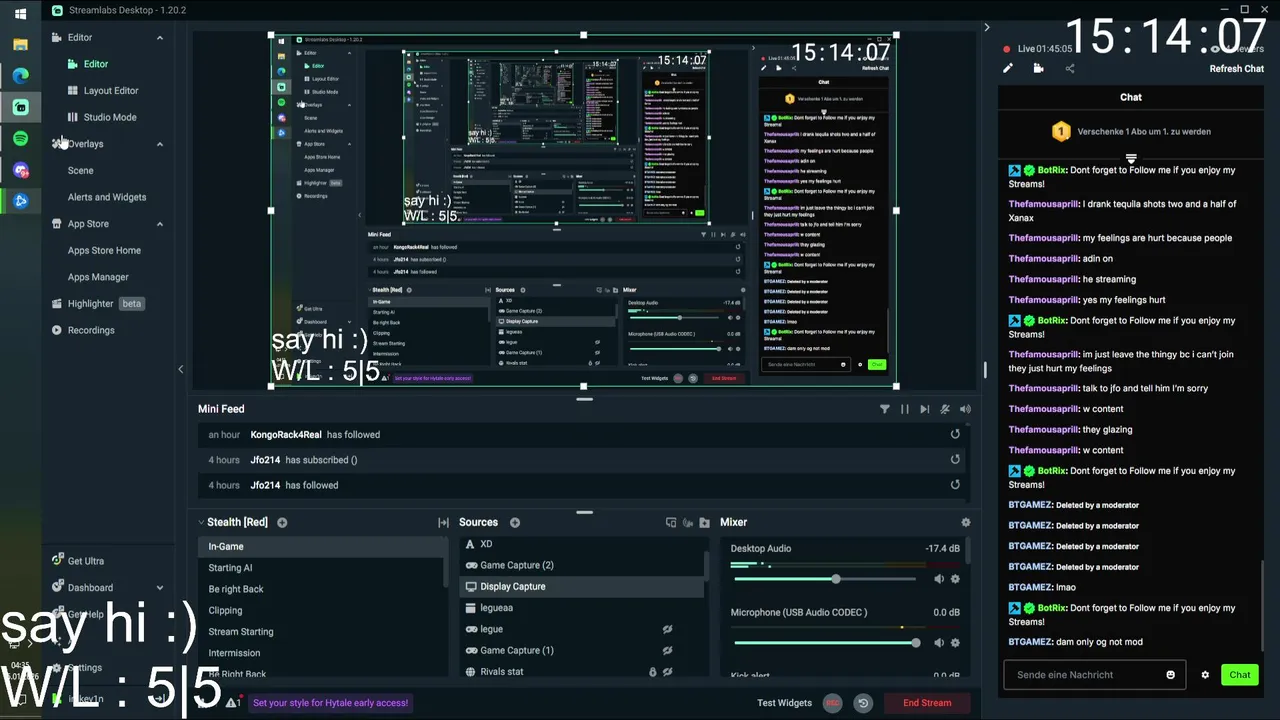1280x720 pixels.
Task: Expand the Dashboard section chevron
Action: [x=159, y=588]
